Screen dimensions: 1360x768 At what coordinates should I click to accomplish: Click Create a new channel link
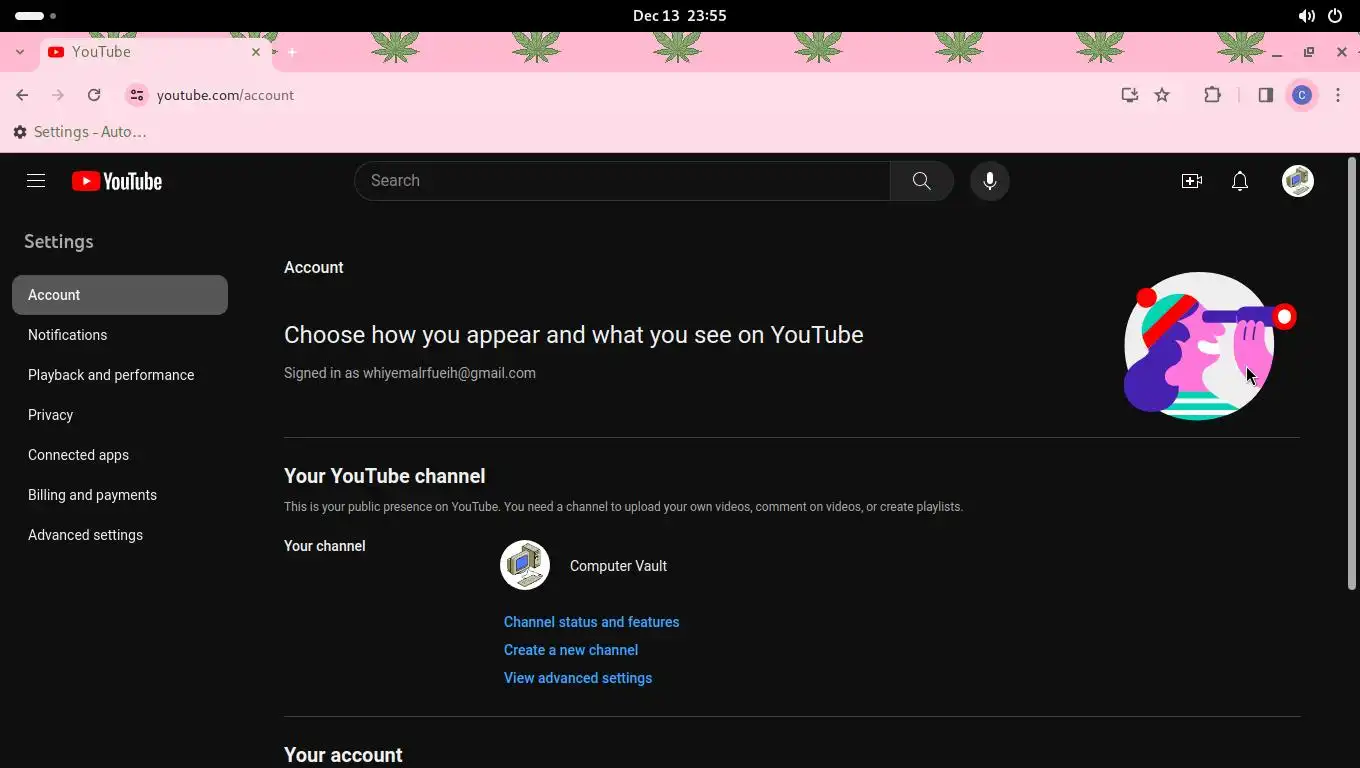click(x=571, y=650)
